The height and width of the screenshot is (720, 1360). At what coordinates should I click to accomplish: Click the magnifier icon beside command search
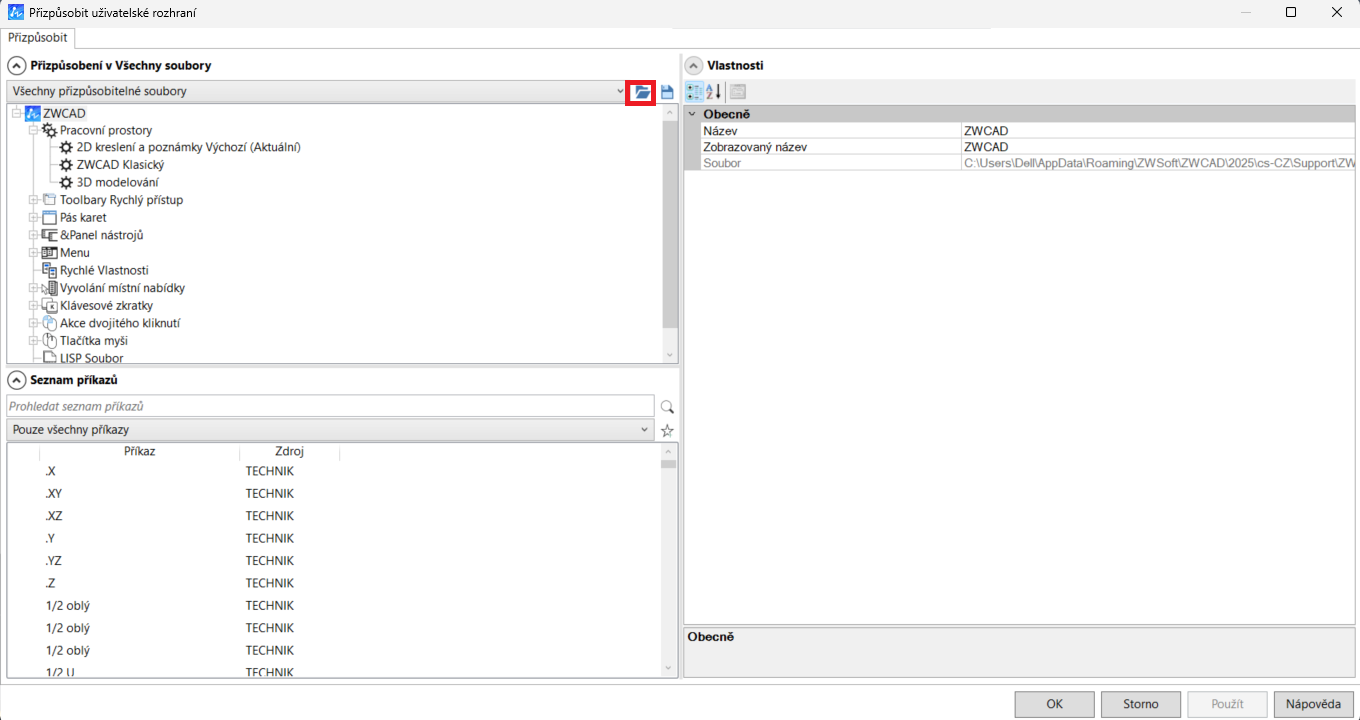click(667, 407)
